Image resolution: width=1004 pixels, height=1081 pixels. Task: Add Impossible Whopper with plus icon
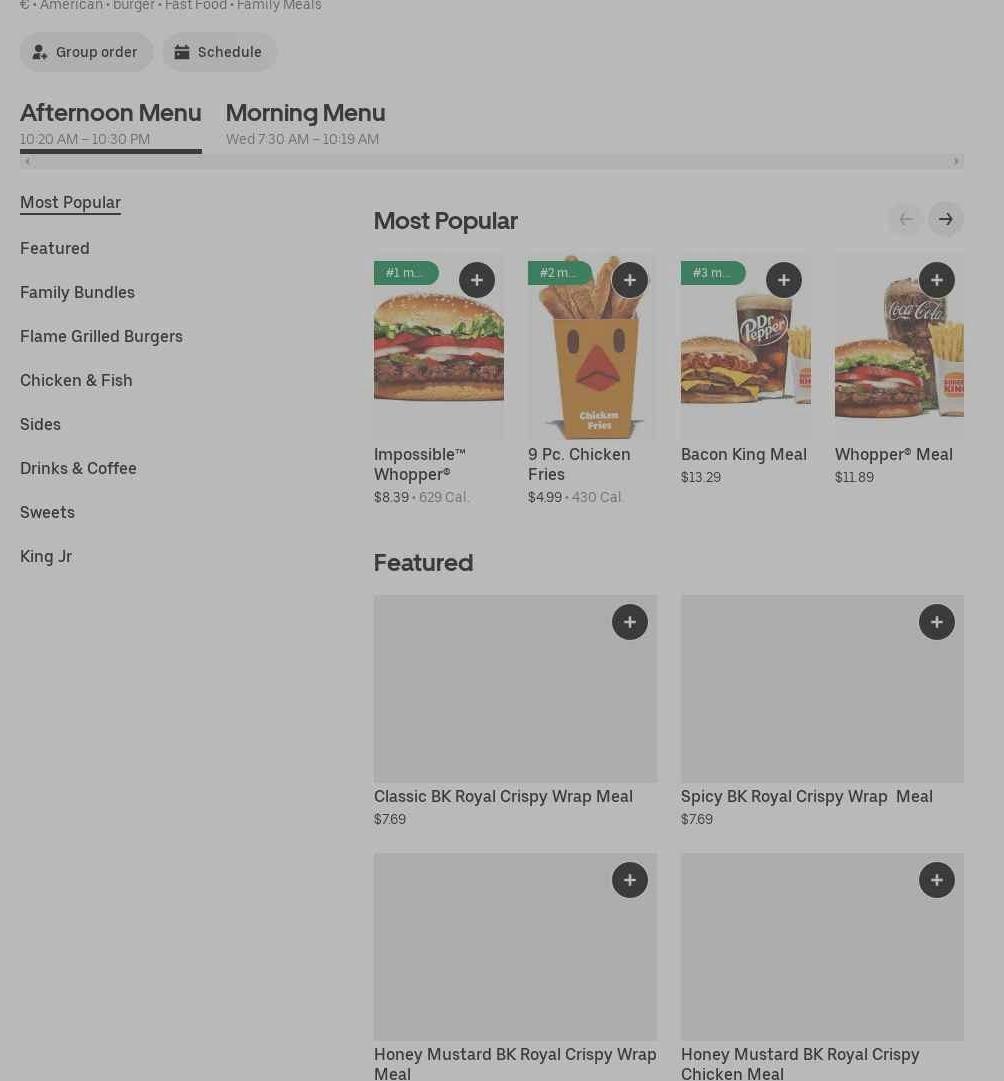click(477, 281)
